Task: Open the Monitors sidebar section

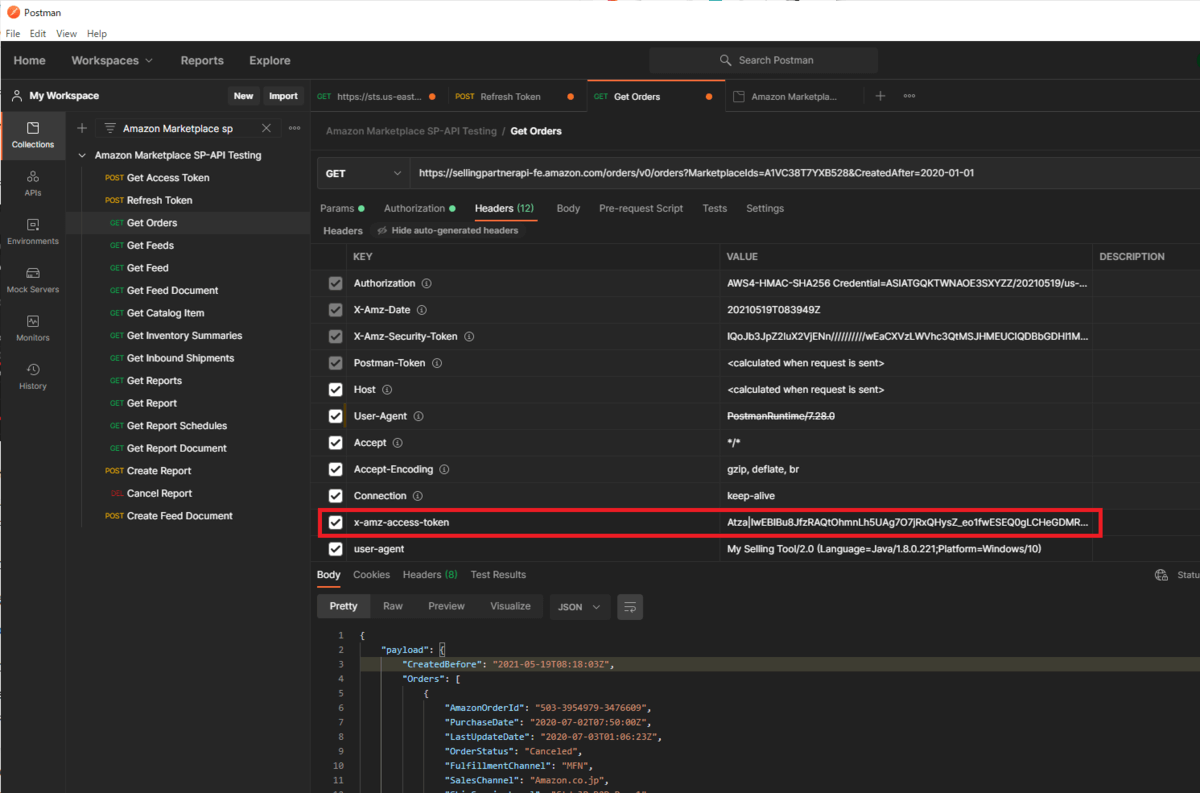Action: coord(33,328)
